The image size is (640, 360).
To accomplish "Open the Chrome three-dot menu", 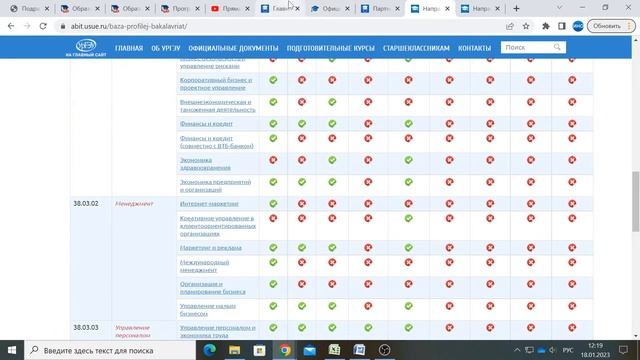I will click(x=629, y=26).
